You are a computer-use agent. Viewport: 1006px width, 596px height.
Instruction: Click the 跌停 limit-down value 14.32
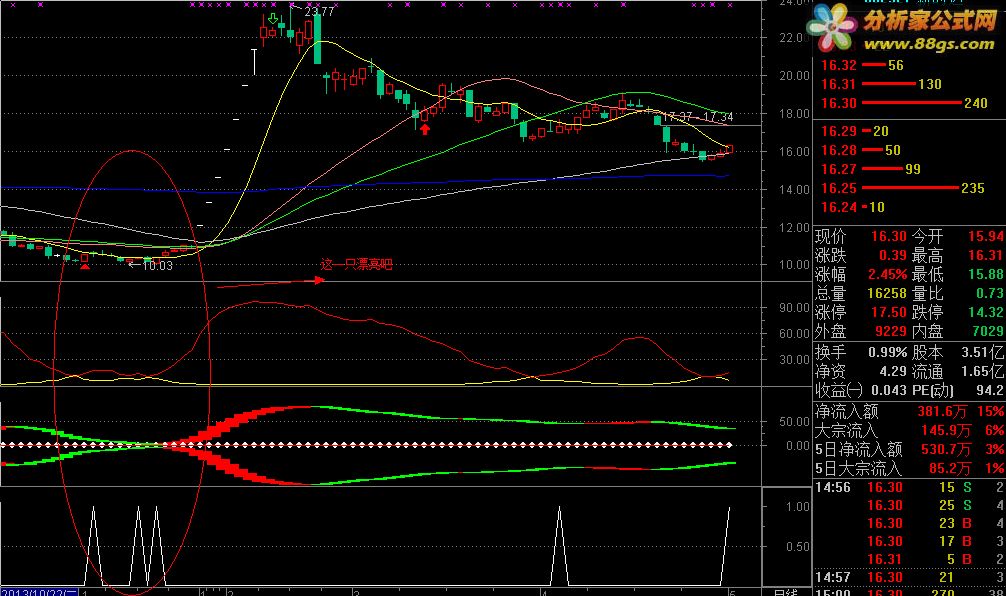click(x=986, y=312)
